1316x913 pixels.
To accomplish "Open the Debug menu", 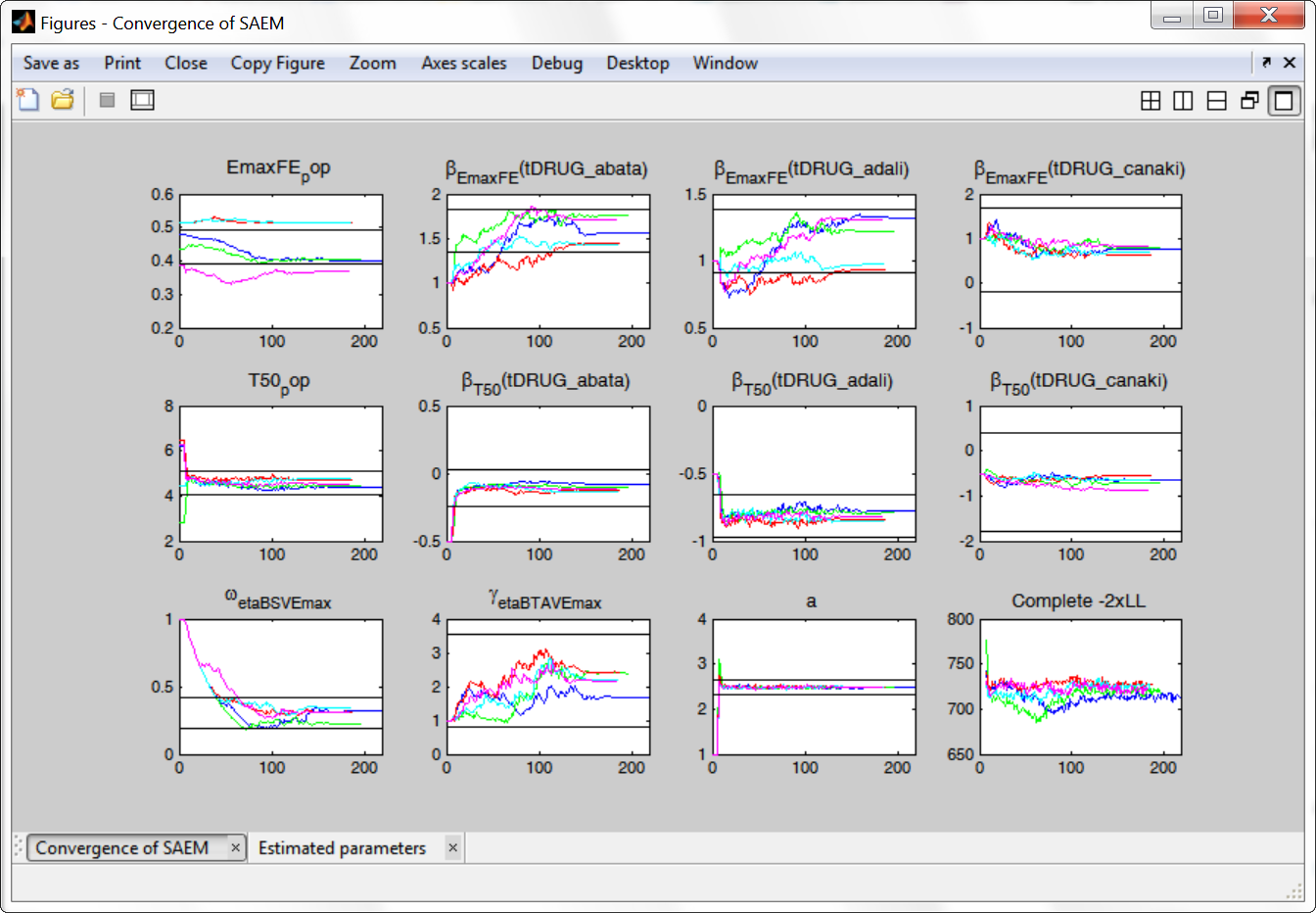I will tap(557, 63).
